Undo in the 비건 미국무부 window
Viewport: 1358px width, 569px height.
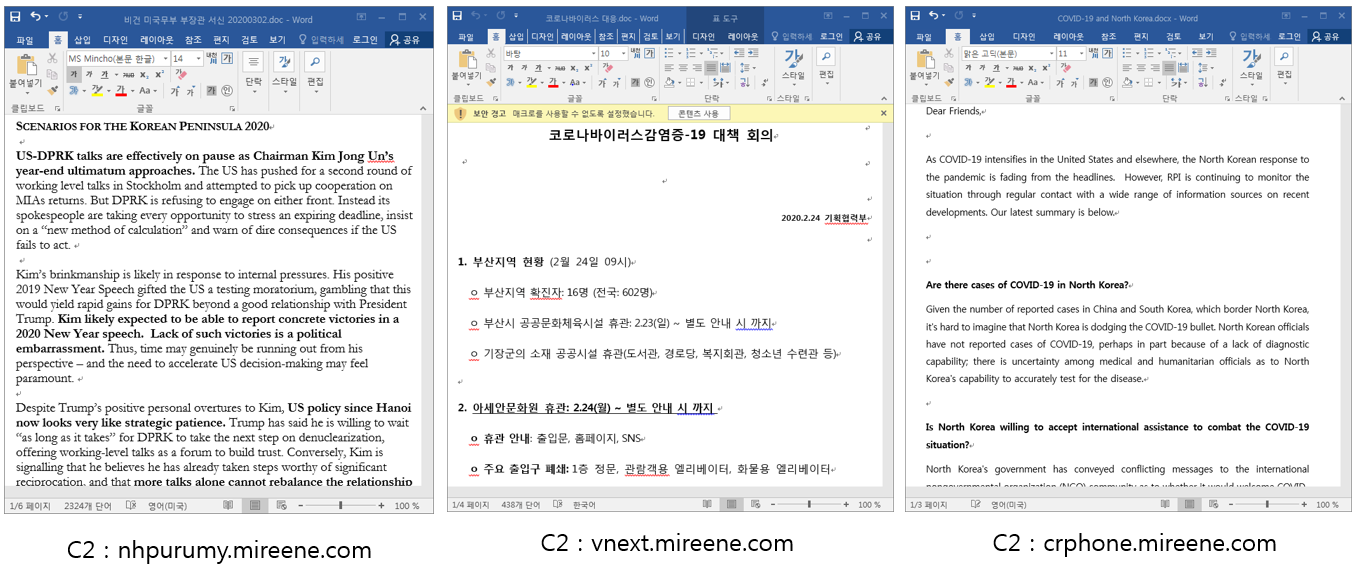coord(35,15)
